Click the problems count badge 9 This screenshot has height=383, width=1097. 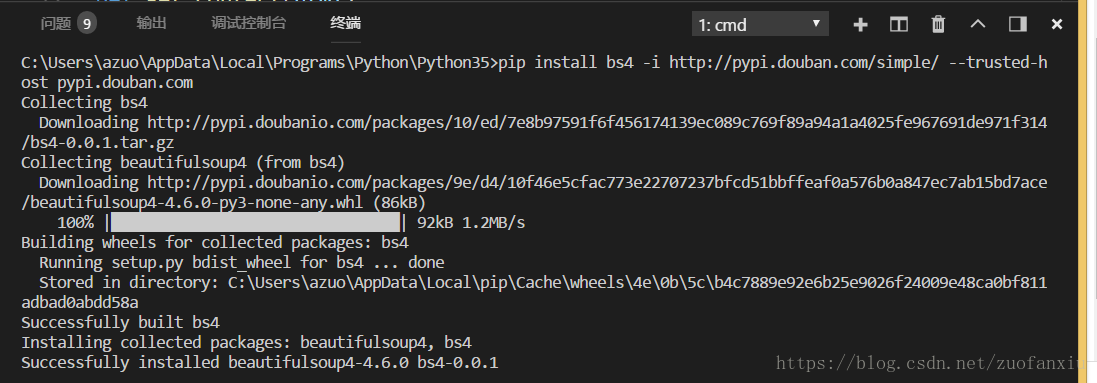(x=87, y=24)
